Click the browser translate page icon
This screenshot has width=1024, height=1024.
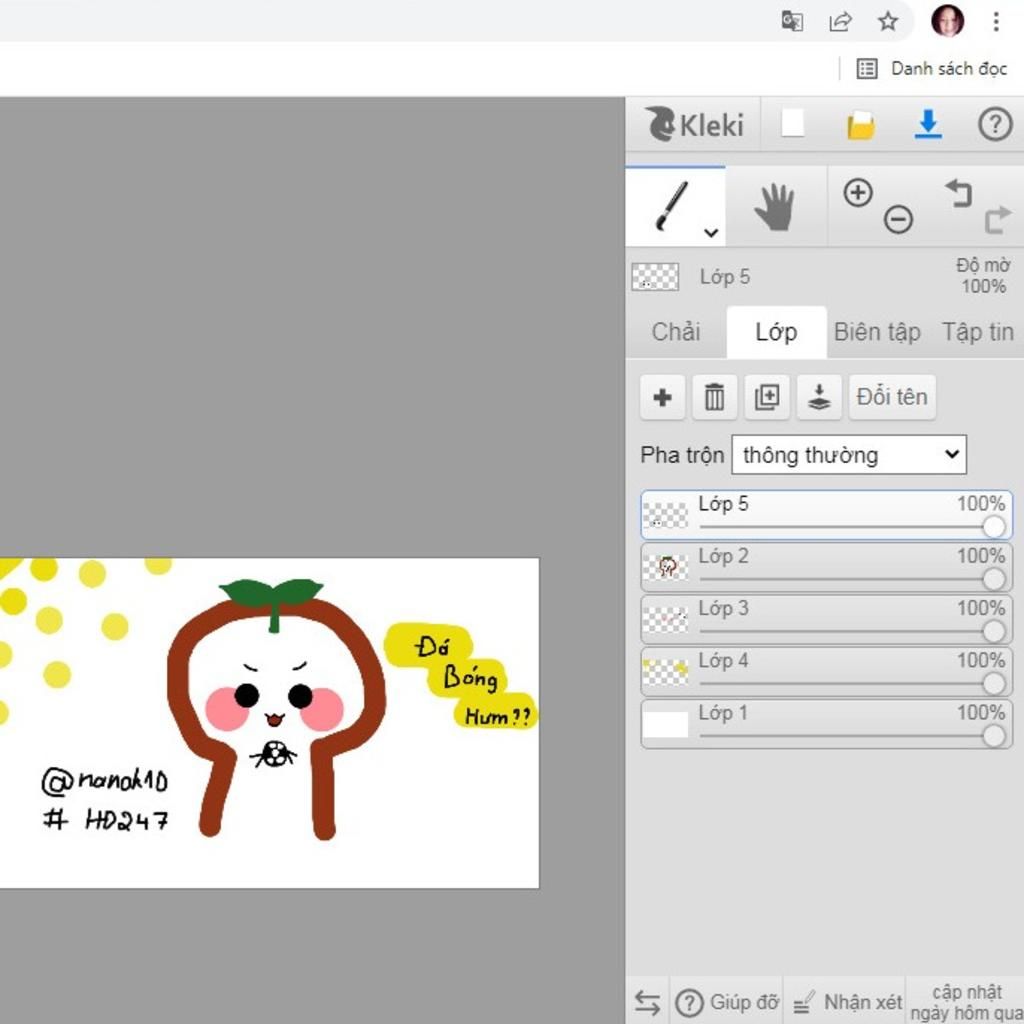(x=792, y=22)
